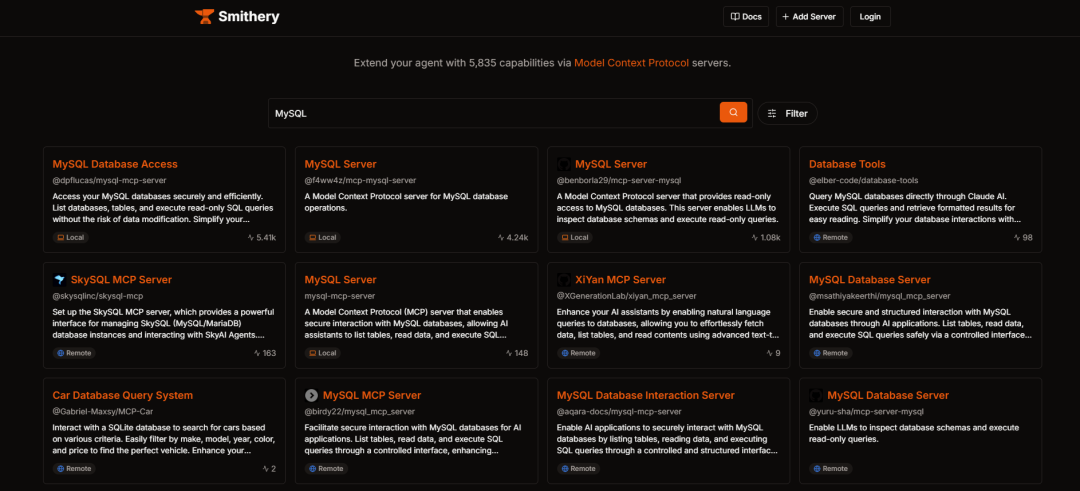
Task: Open the Filter options
Action: tap(787, 114)
